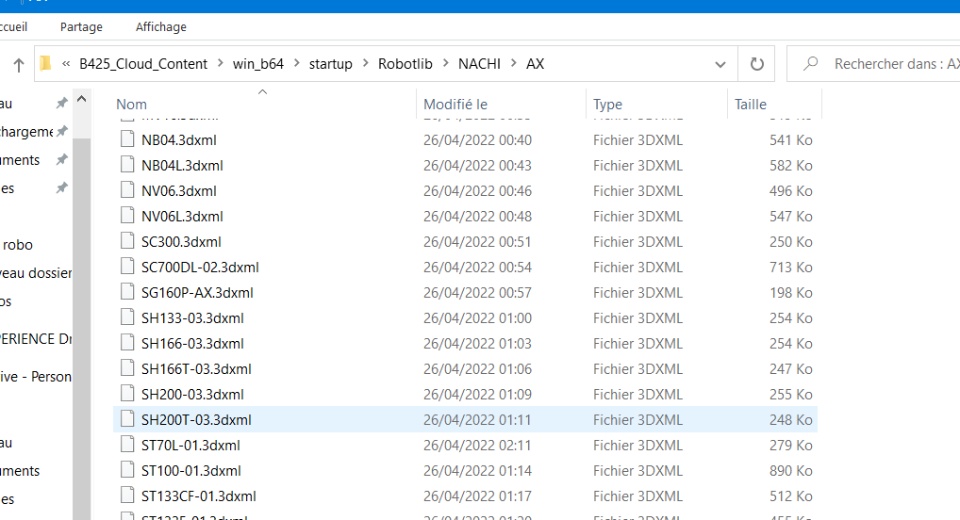
Task: Open the Partage ribbon tab
Action: pos(81,27)
